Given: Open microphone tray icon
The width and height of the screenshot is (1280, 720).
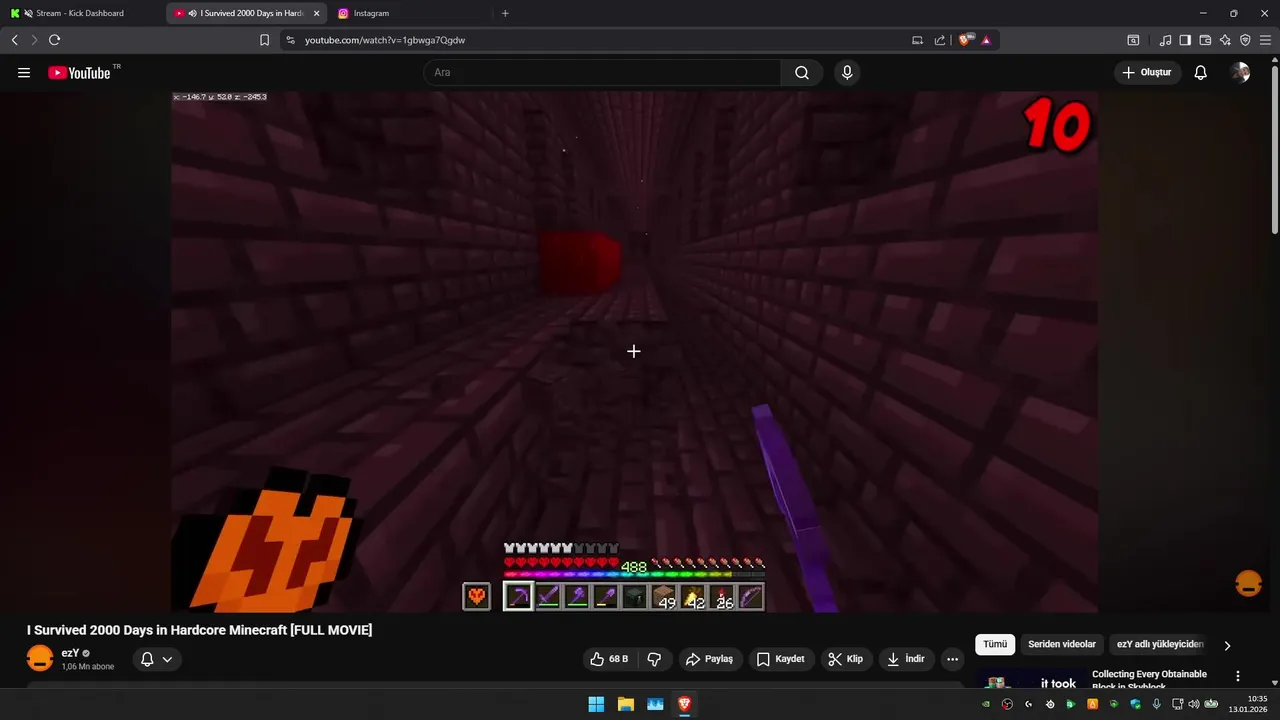Looking at the screenshot, I should point(1156,704).
